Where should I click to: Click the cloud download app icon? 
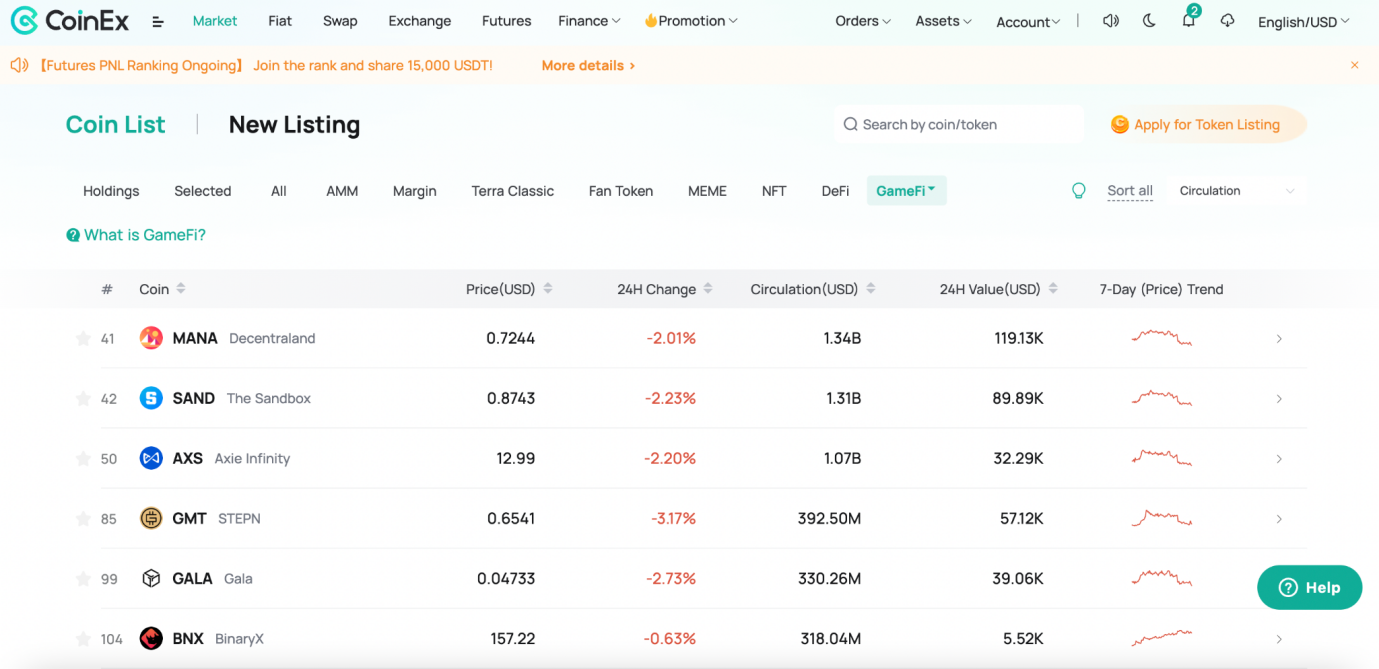1227,21
